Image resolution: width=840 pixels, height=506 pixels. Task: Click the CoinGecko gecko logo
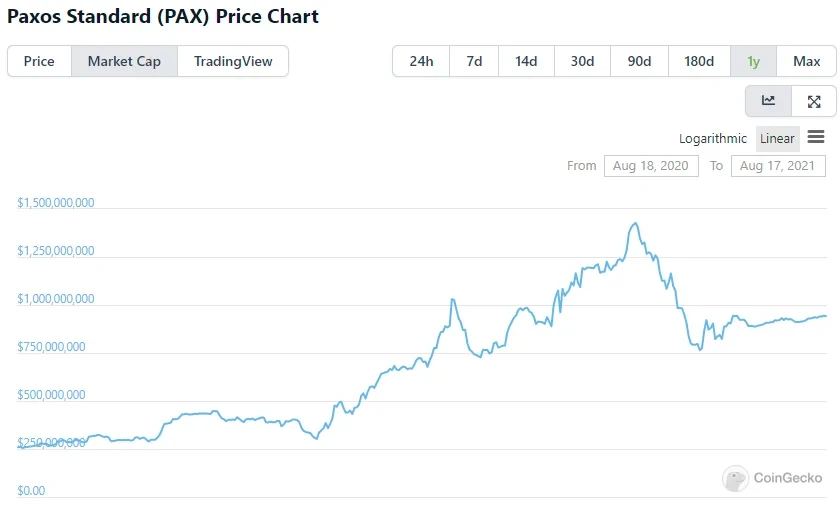coord(736,479)
